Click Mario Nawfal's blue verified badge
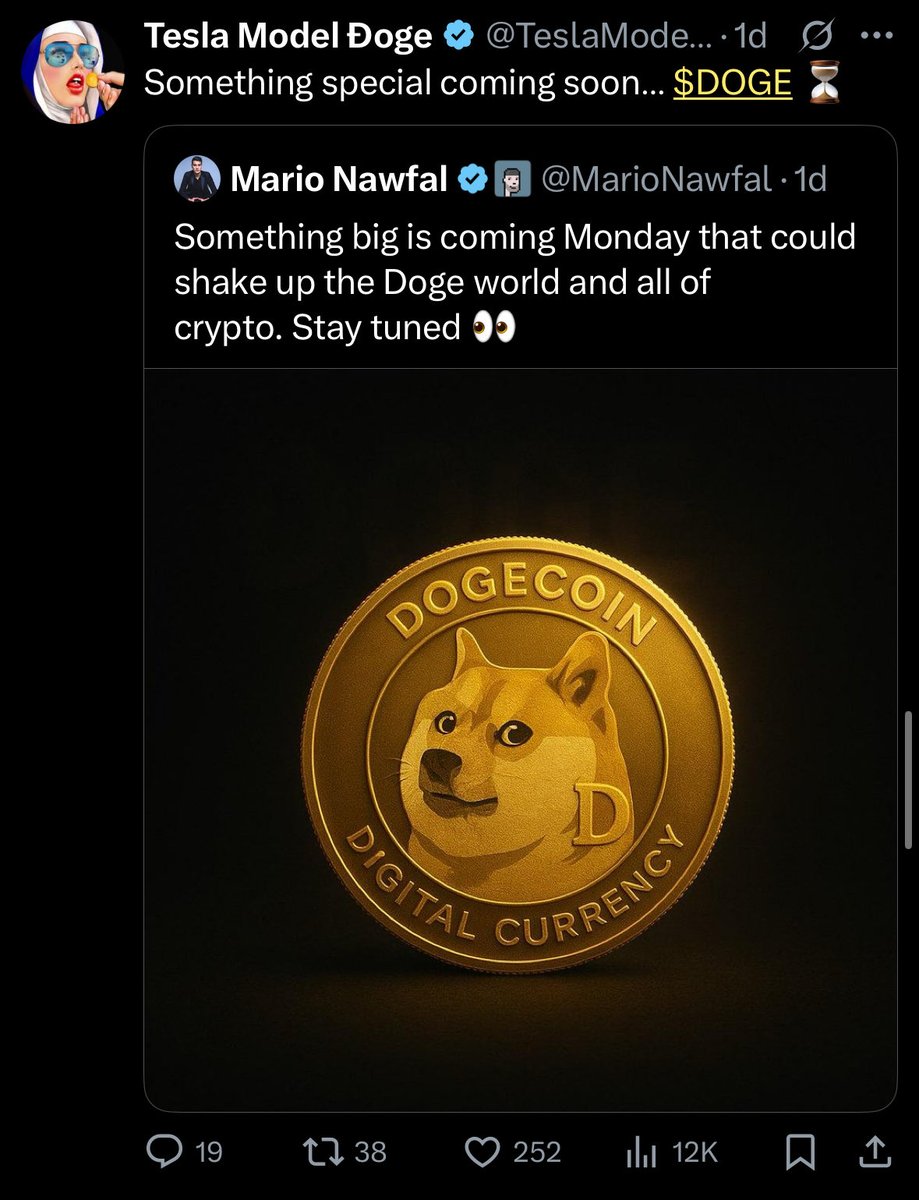The height and width of the screenshot is (1200, 919). (x=472, y=180)
